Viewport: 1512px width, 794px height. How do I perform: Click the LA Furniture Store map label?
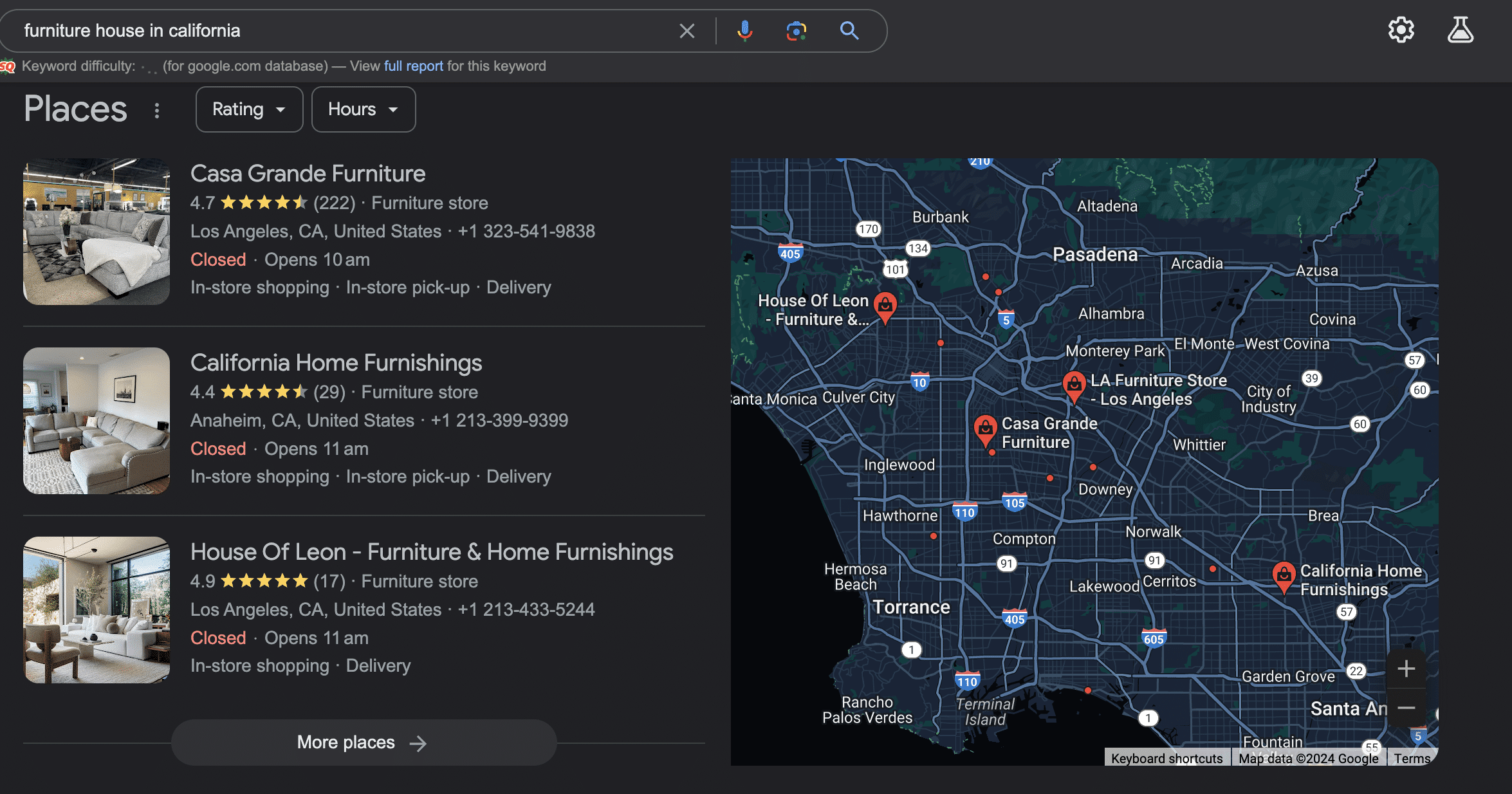[x=1158, y=390]
